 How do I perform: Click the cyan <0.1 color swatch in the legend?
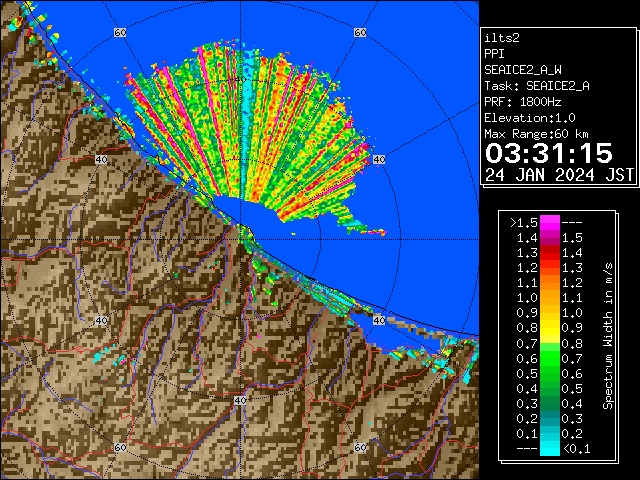(549, 448)
